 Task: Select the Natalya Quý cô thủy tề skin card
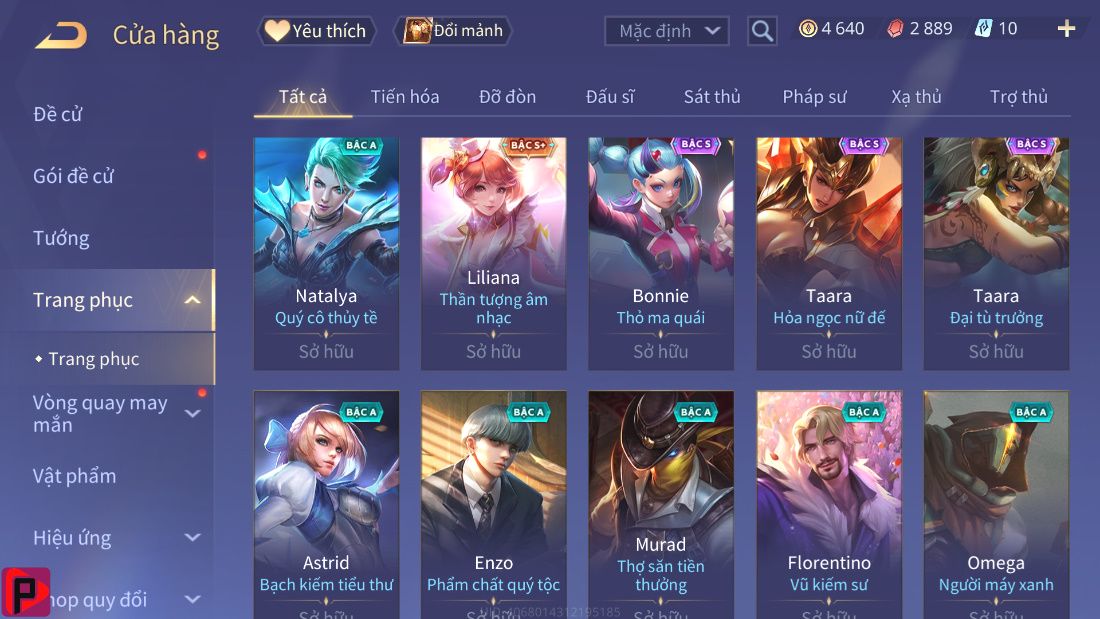(326, 253)
